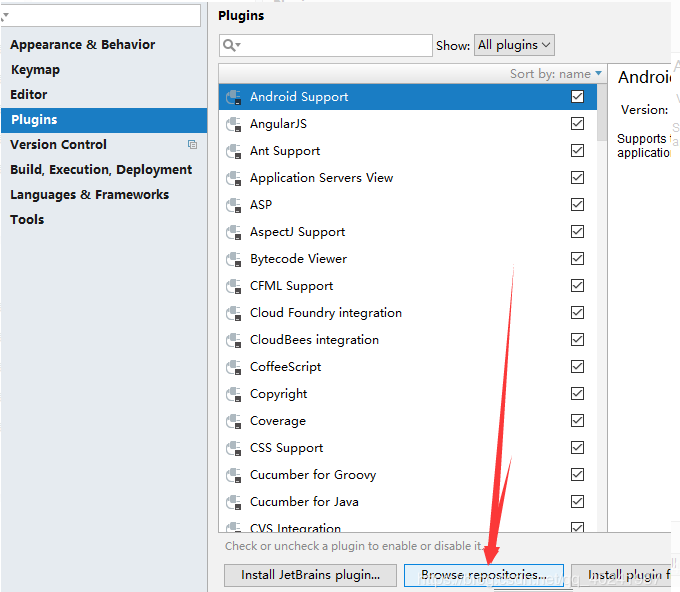Uncheck Cucumber for Java checkbox

point(577,501)
